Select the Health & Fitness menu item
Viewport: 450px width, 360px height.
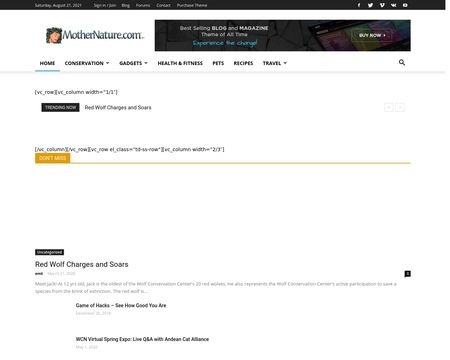180,63
